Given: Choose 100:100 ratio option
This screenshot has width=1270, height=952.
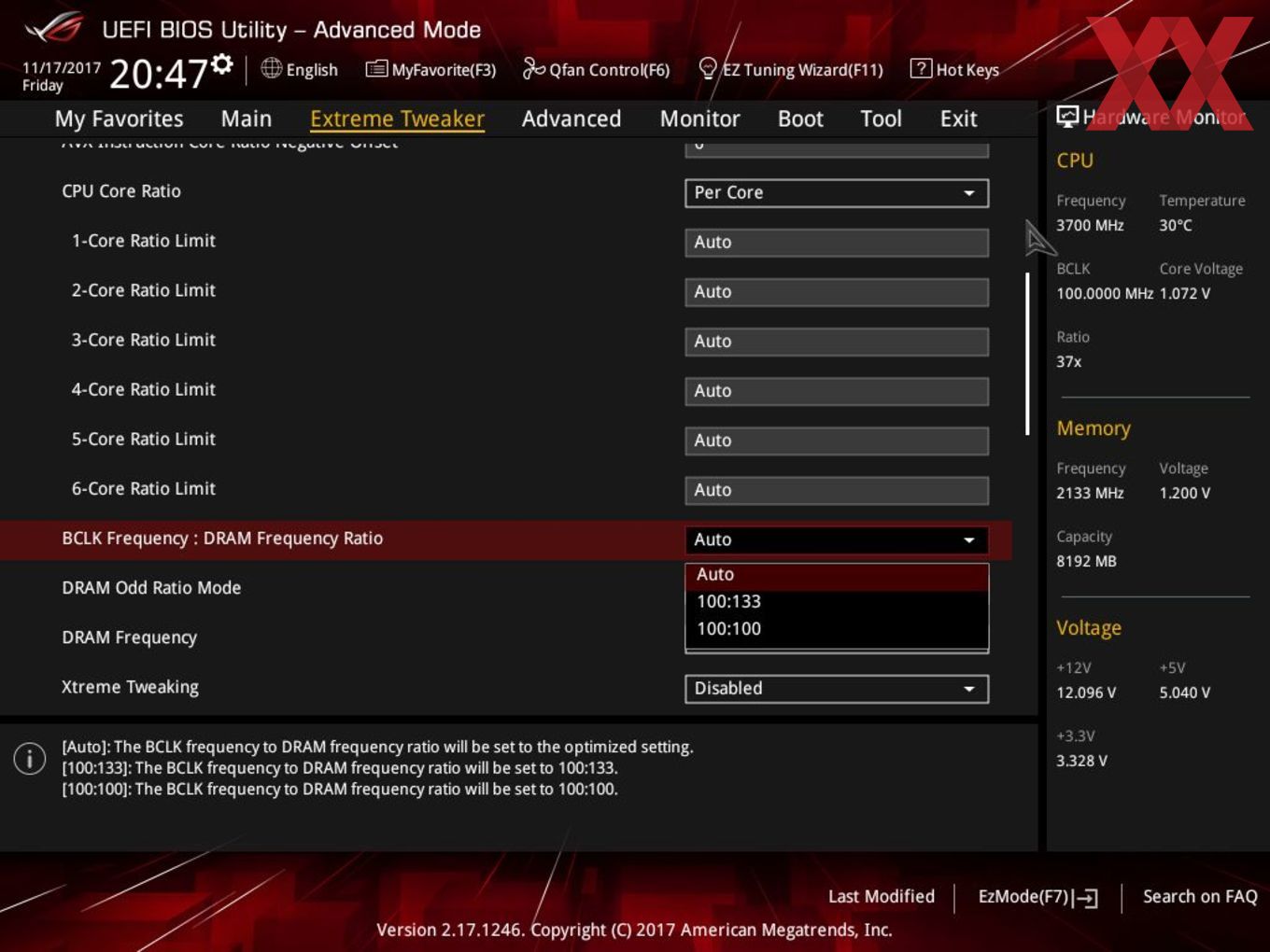Looking at the screenshot, I should (837, 629).
